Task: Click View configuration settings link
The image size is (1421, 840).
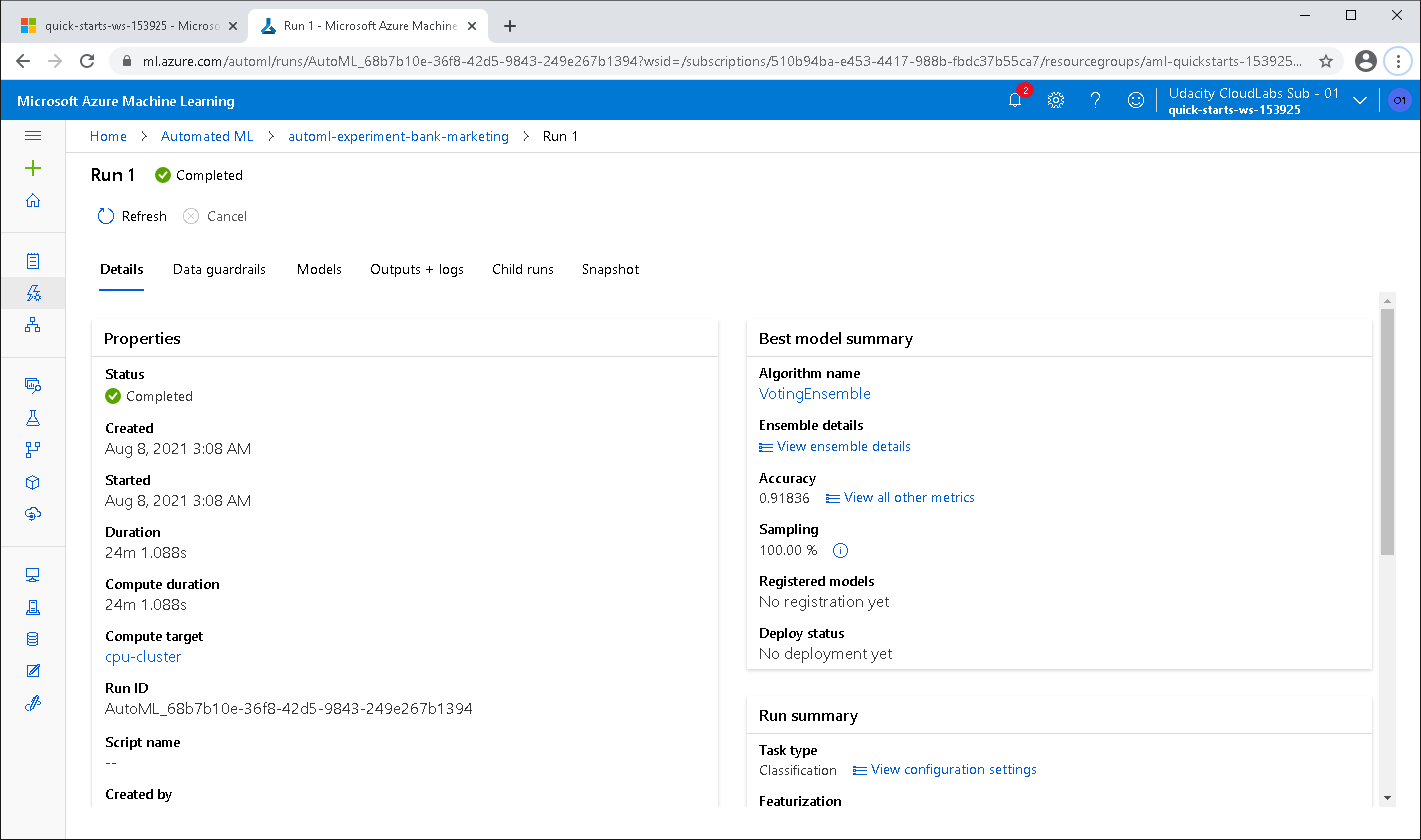Action: [x=945, y=769]
